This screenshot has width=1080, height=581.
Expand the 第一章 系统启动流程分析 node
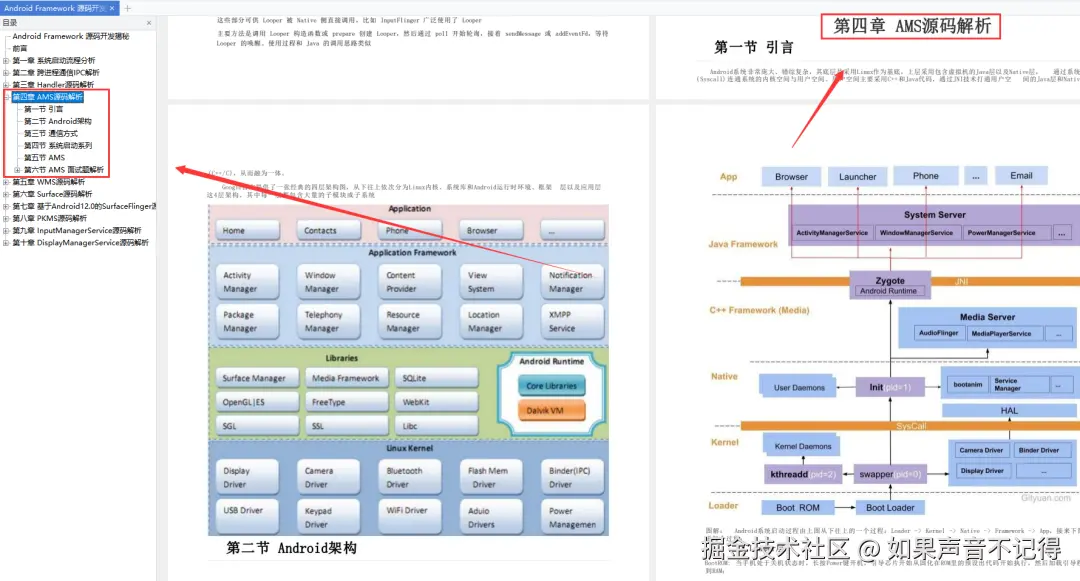[x=6, y=61]
